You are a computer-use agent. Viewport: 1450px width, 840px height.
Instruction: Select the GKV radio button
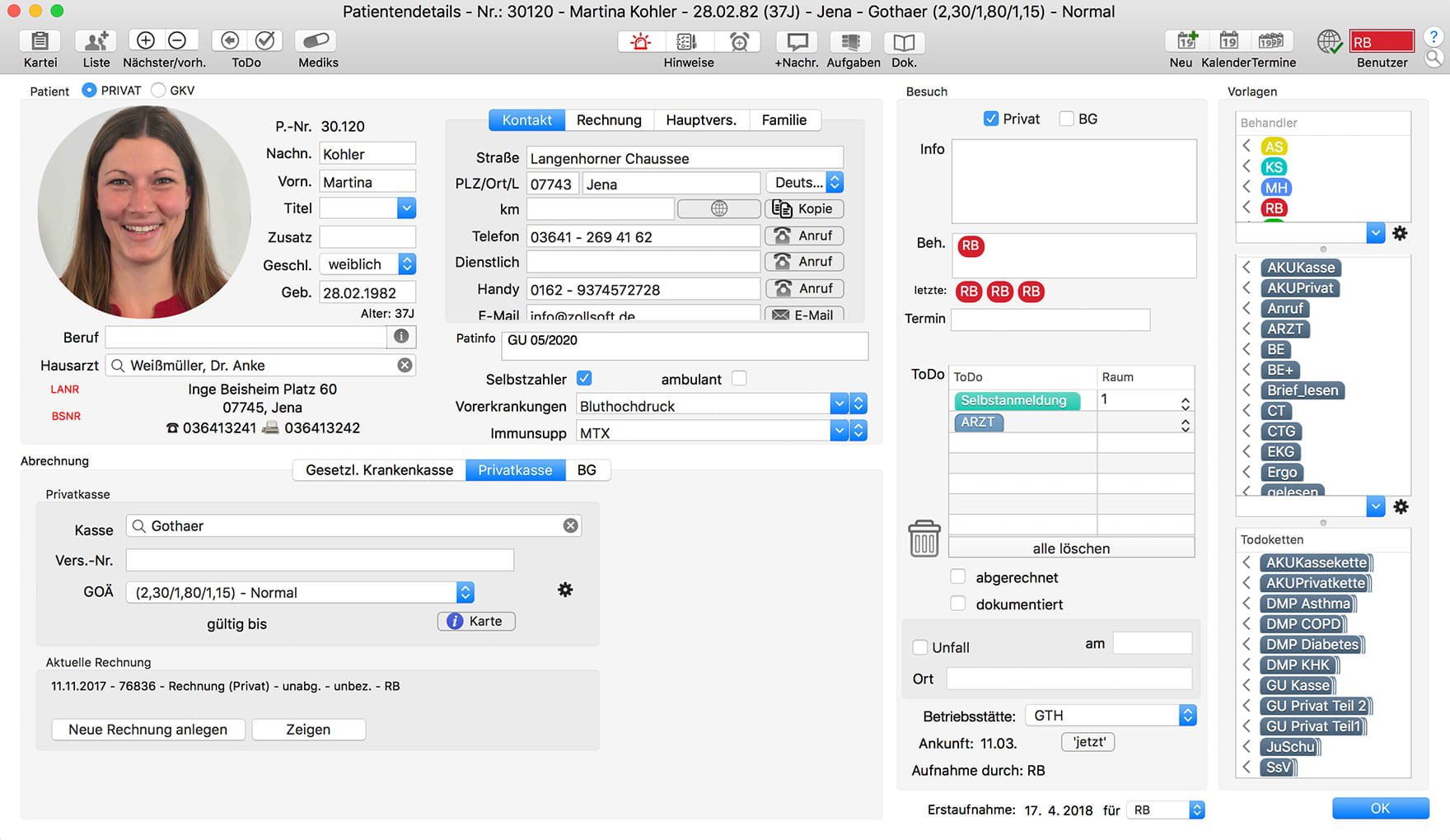(x=158, y=91)
